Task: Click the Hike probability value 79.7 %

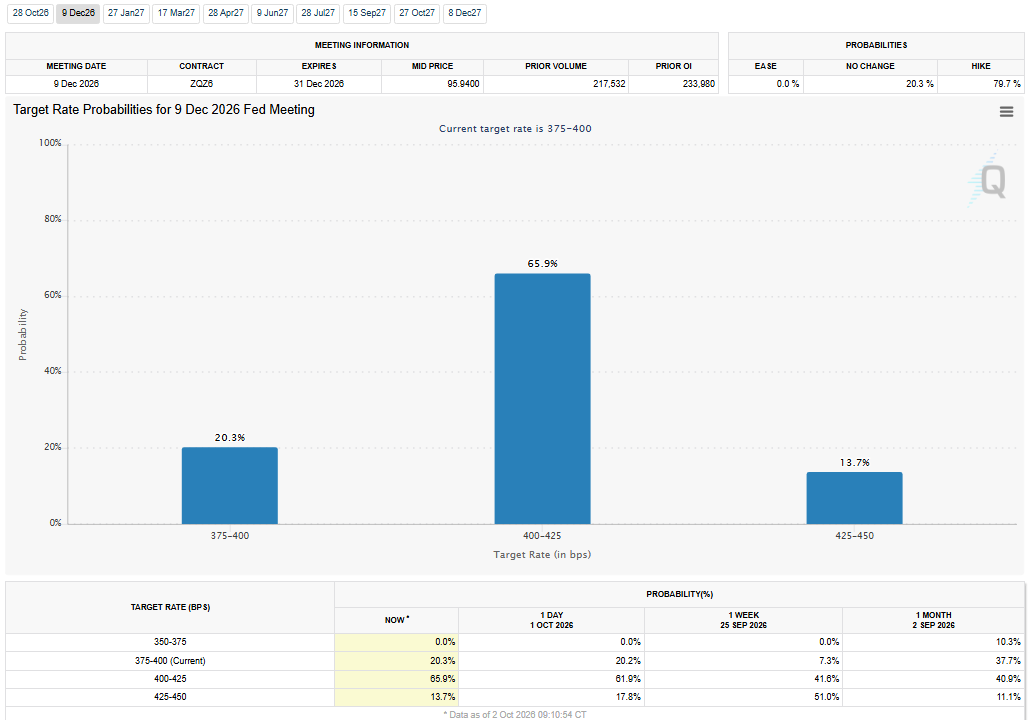Action: (x=1007, y=84)
